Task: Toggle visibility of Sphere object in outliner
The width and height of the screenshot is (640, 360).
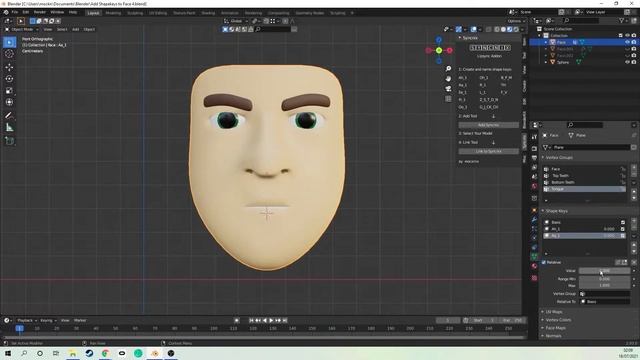Action: (627, 62)
